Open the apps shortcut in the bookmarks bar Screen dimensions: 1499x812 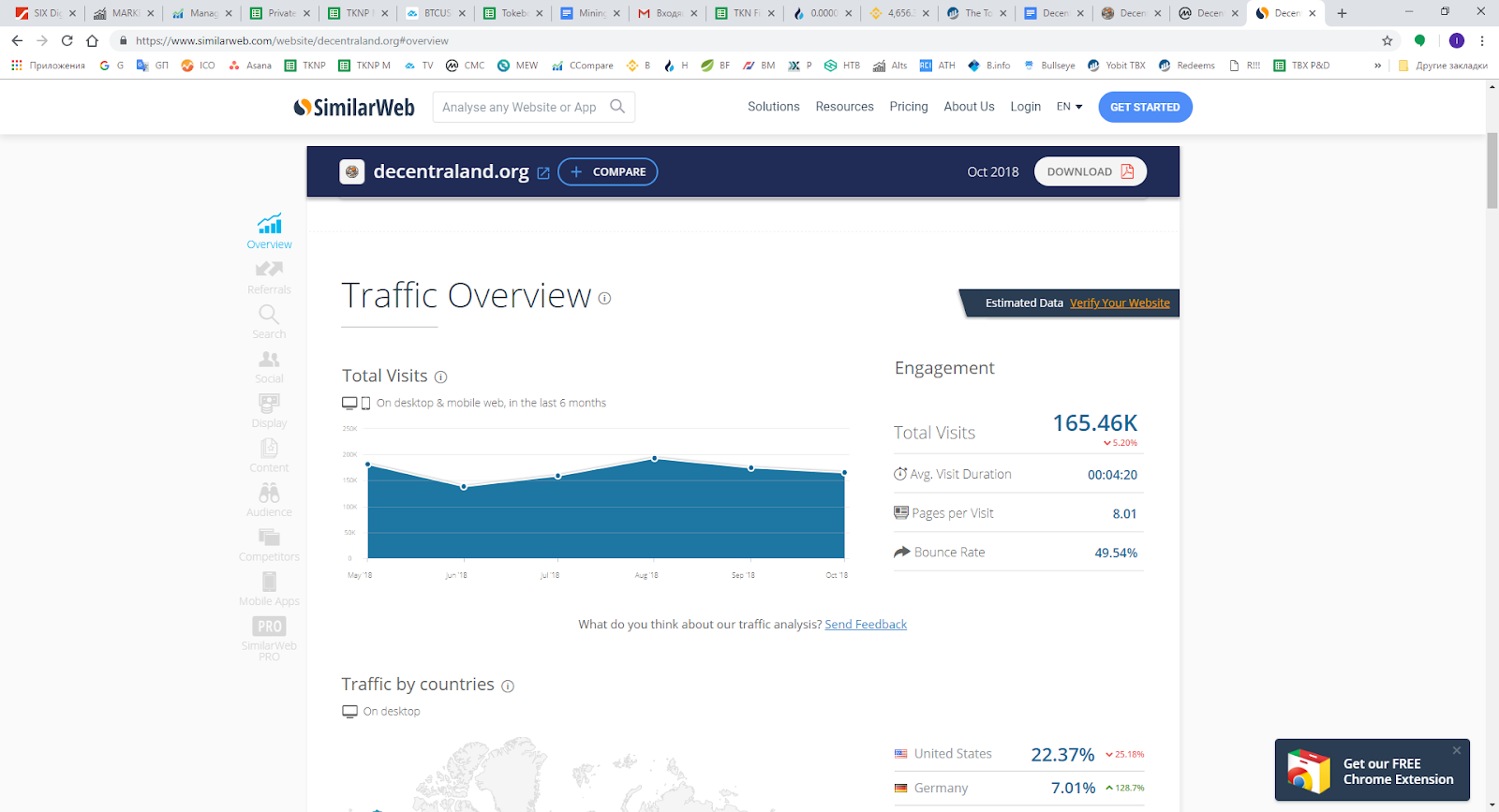click(48, 66)
